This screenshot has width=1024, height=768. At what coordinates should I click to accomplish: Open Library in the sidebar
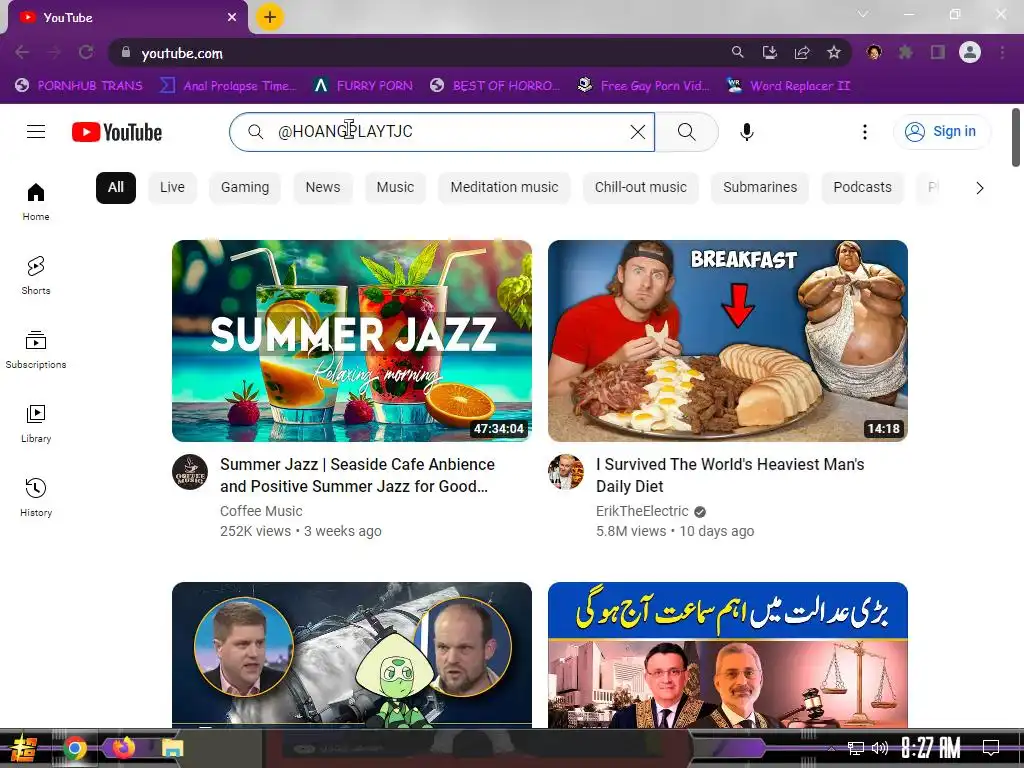pos(36,424)
